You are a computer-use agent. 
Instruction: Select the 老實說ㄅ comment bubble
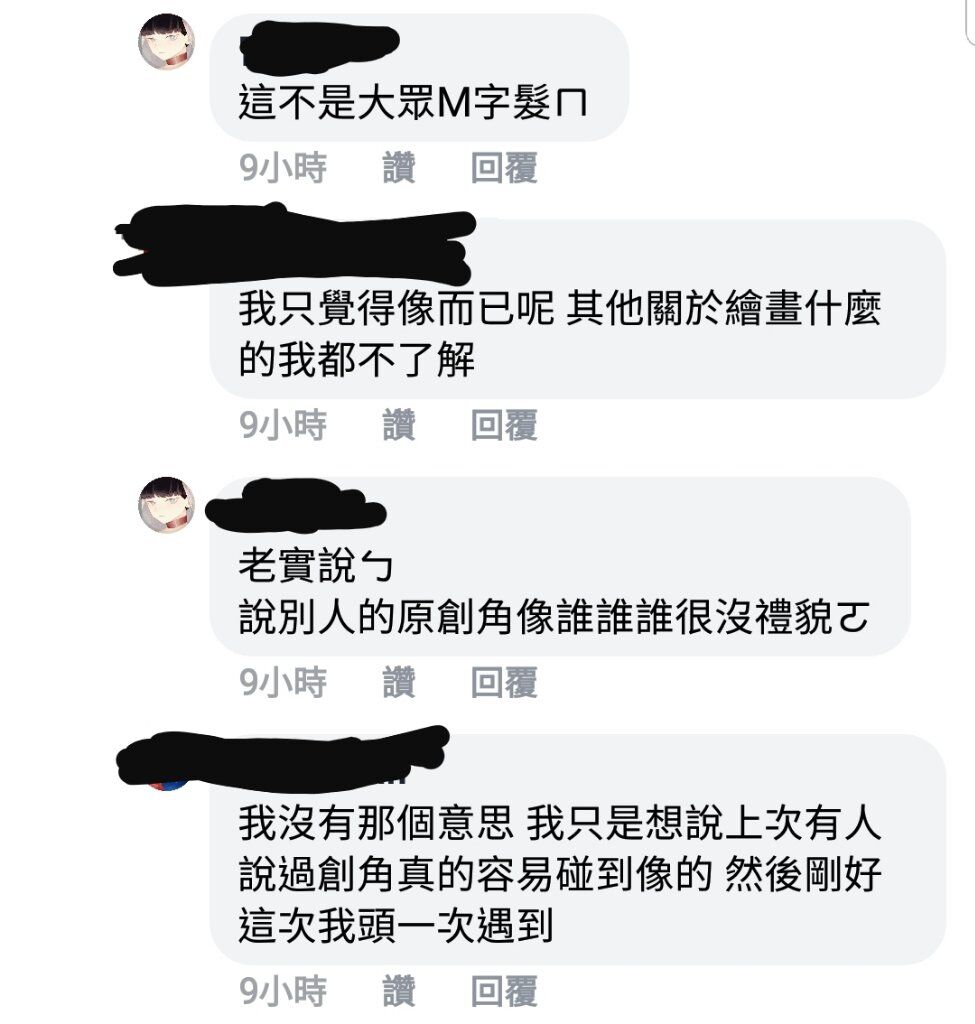(560, 566)
